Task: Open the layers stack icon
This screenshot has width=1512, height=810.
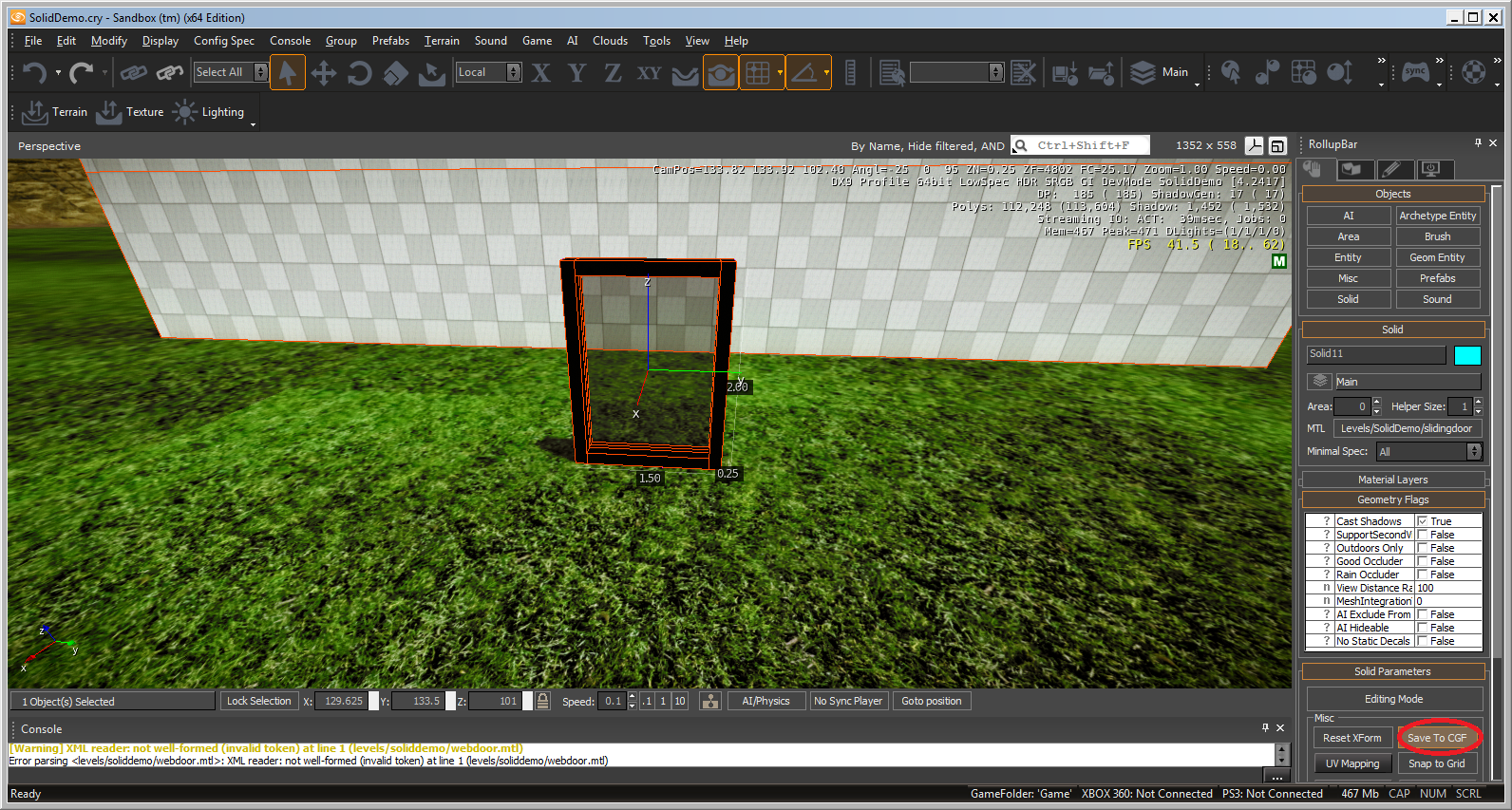Action: pos(1143,72)
